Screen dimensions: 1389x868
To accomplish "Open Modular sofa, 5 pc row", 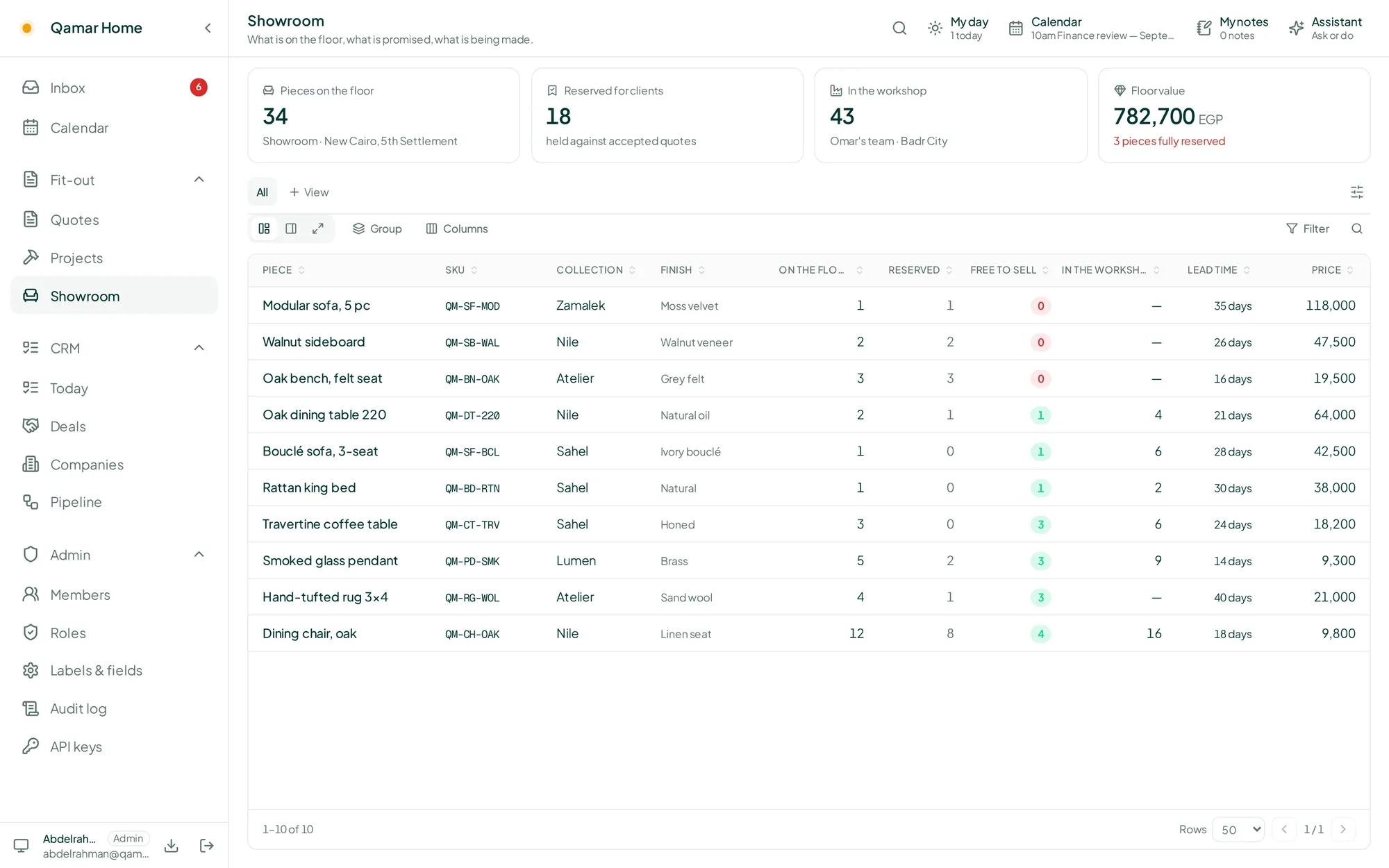I will (808, 306).
